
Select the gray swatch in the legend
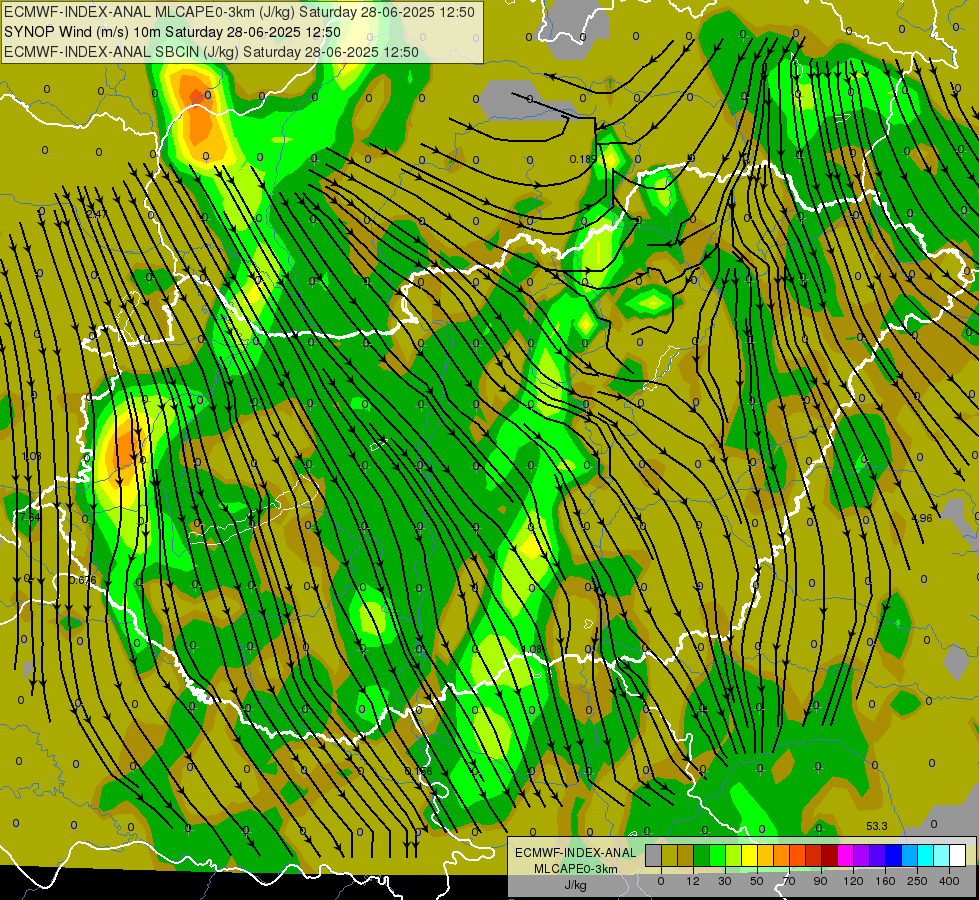[x=653, y=855]
